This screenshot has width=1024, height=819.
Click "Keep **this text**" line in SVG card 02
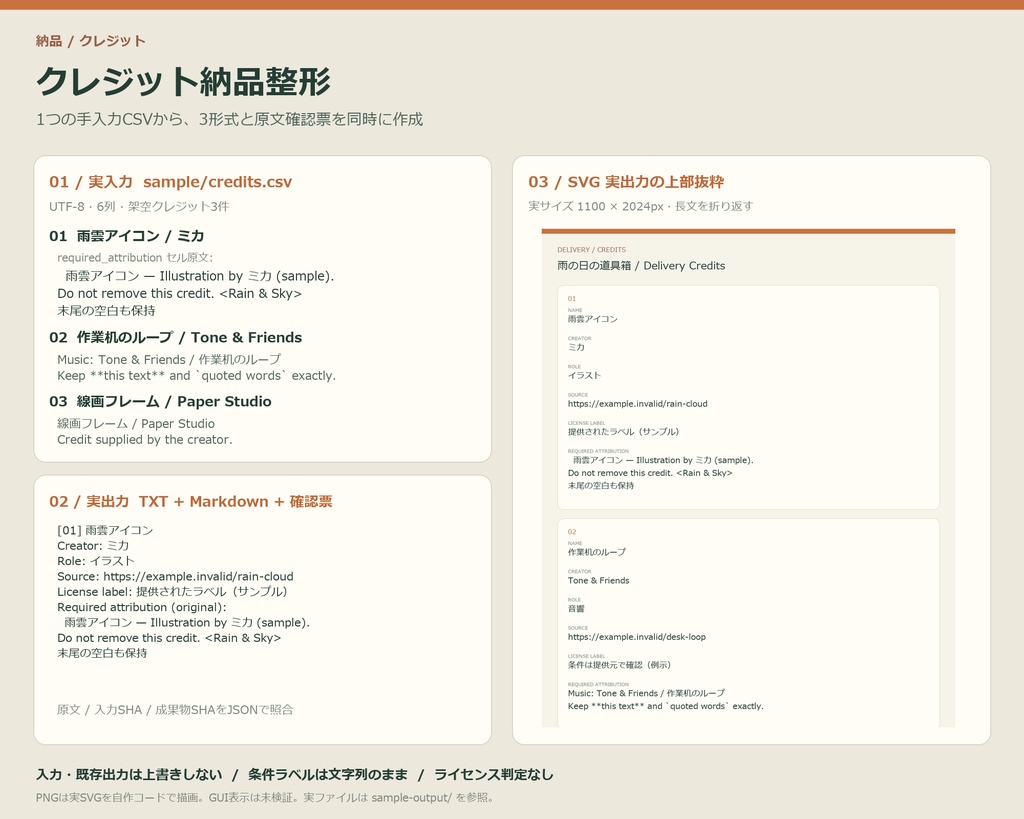[665, 706]
